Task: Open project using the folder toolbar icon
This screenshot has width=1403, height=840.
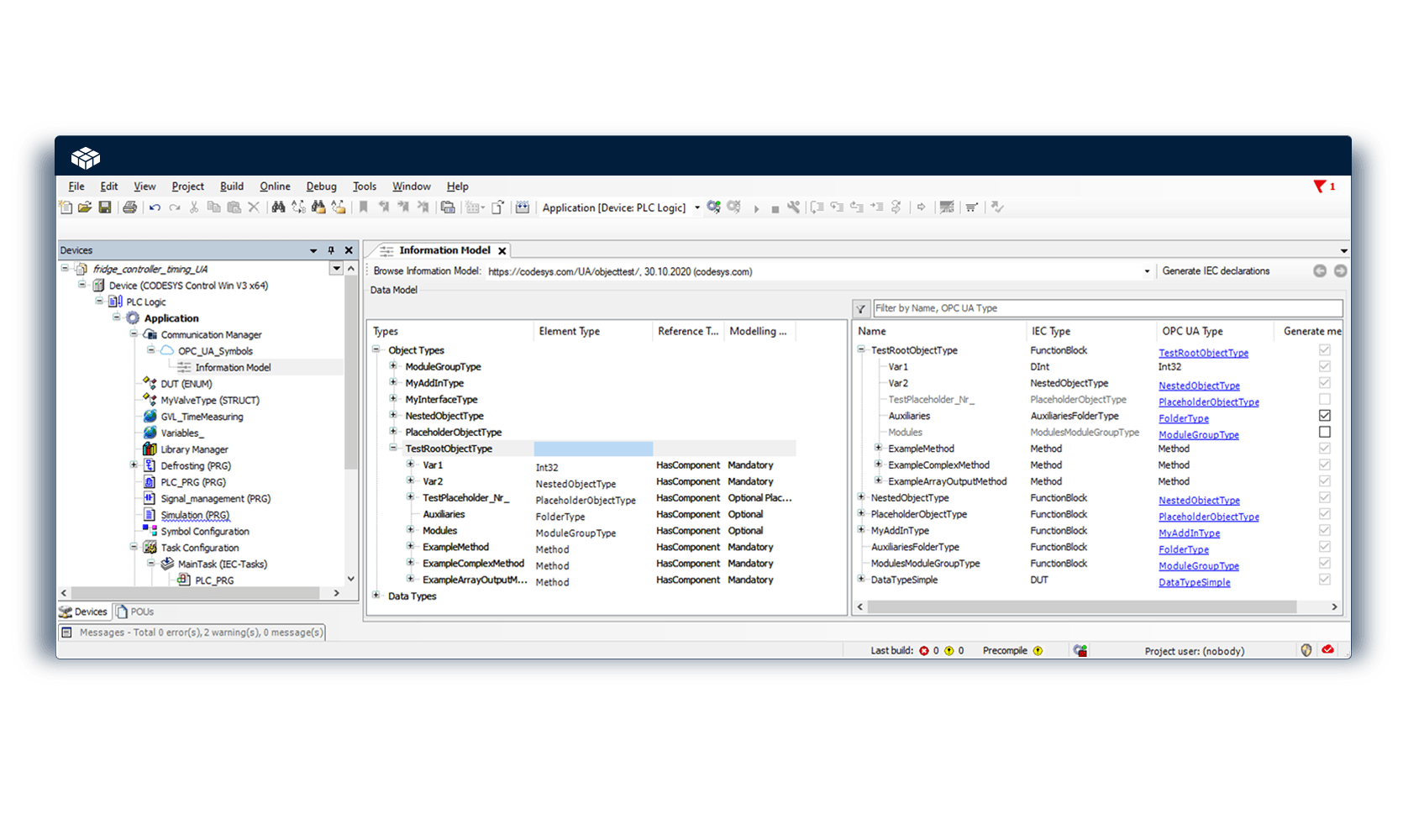Action: (x=85, y=207)
